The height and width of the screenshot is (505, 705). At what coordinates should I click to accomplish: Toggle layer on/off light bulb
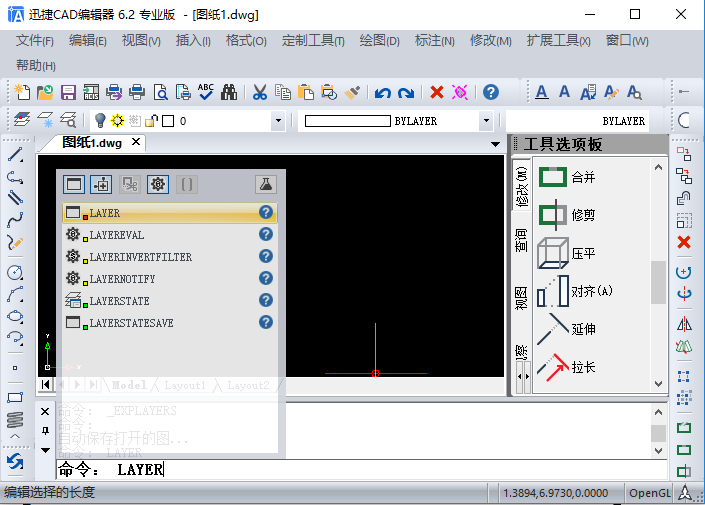[100, 121]
